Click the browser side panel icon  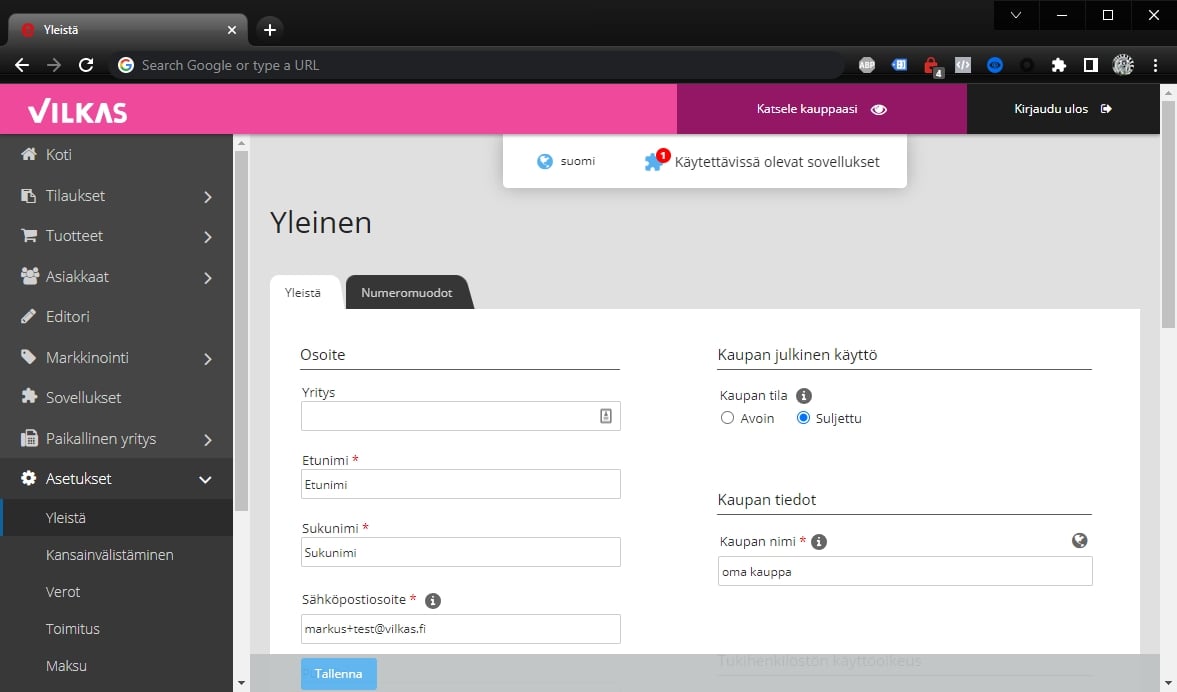click(x=1091, y=65)
